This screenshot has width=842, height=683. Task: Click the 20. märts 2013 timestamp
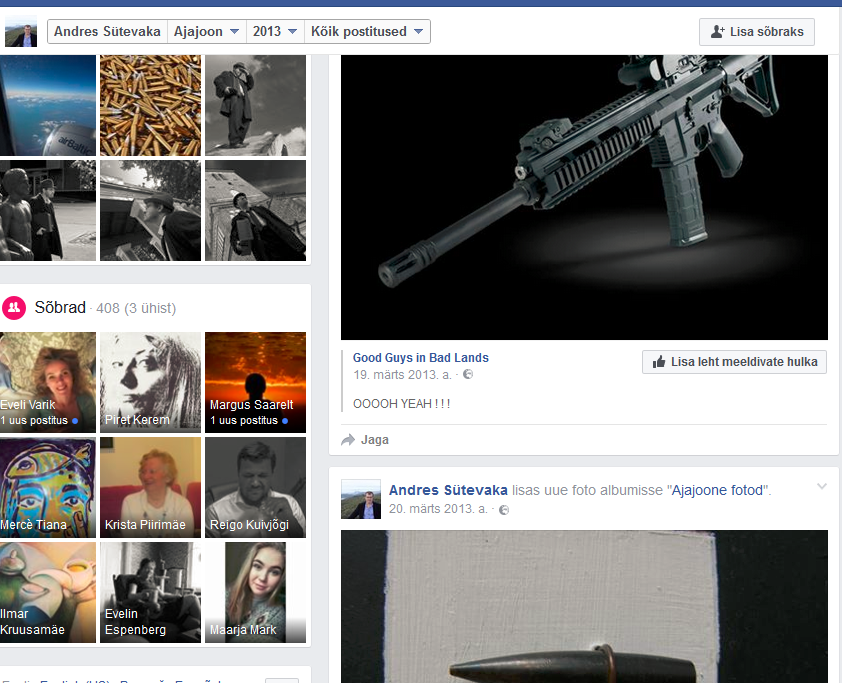coord(438,509)
